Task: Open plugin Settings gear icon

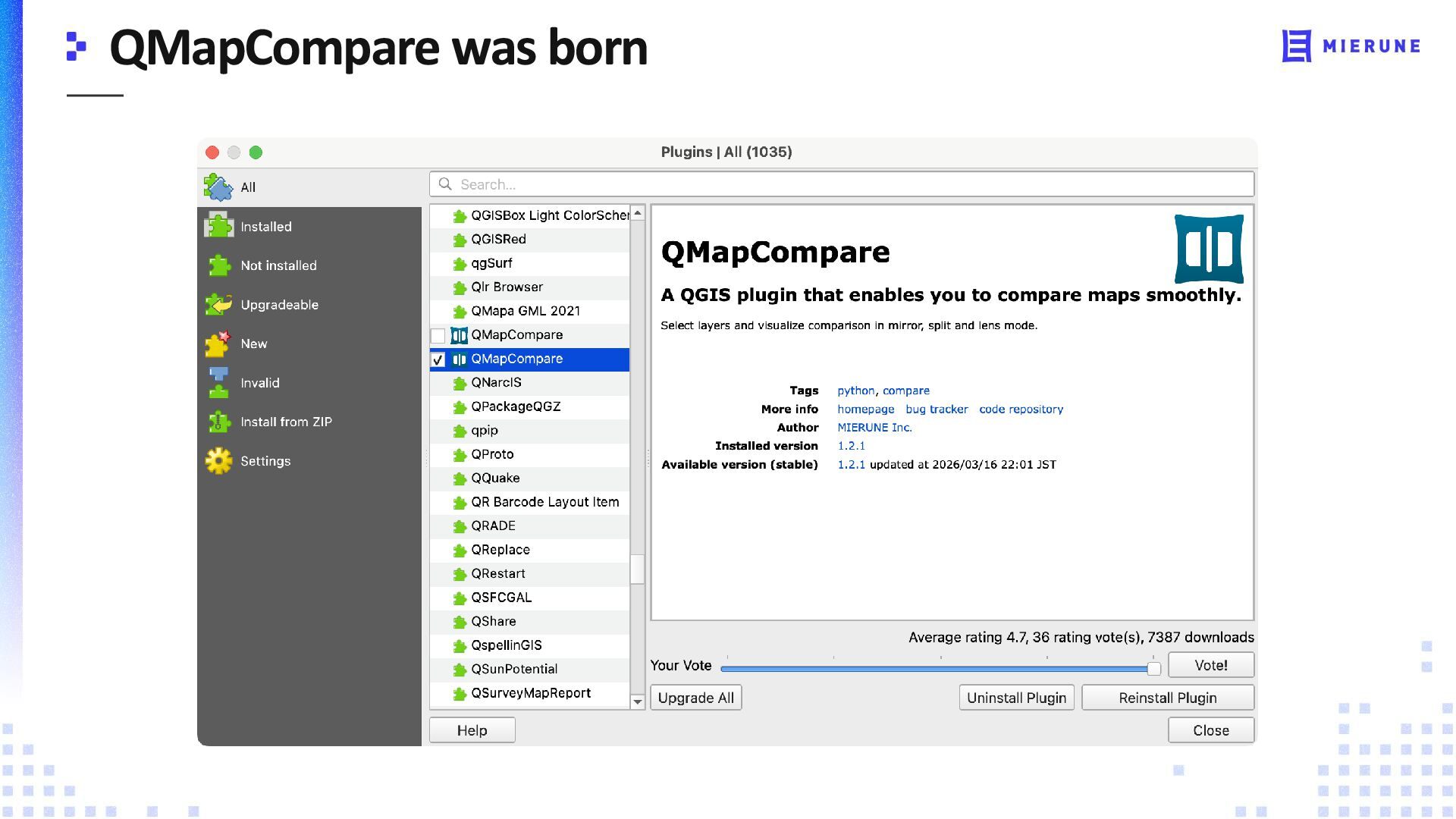Action: coord(218,460)
